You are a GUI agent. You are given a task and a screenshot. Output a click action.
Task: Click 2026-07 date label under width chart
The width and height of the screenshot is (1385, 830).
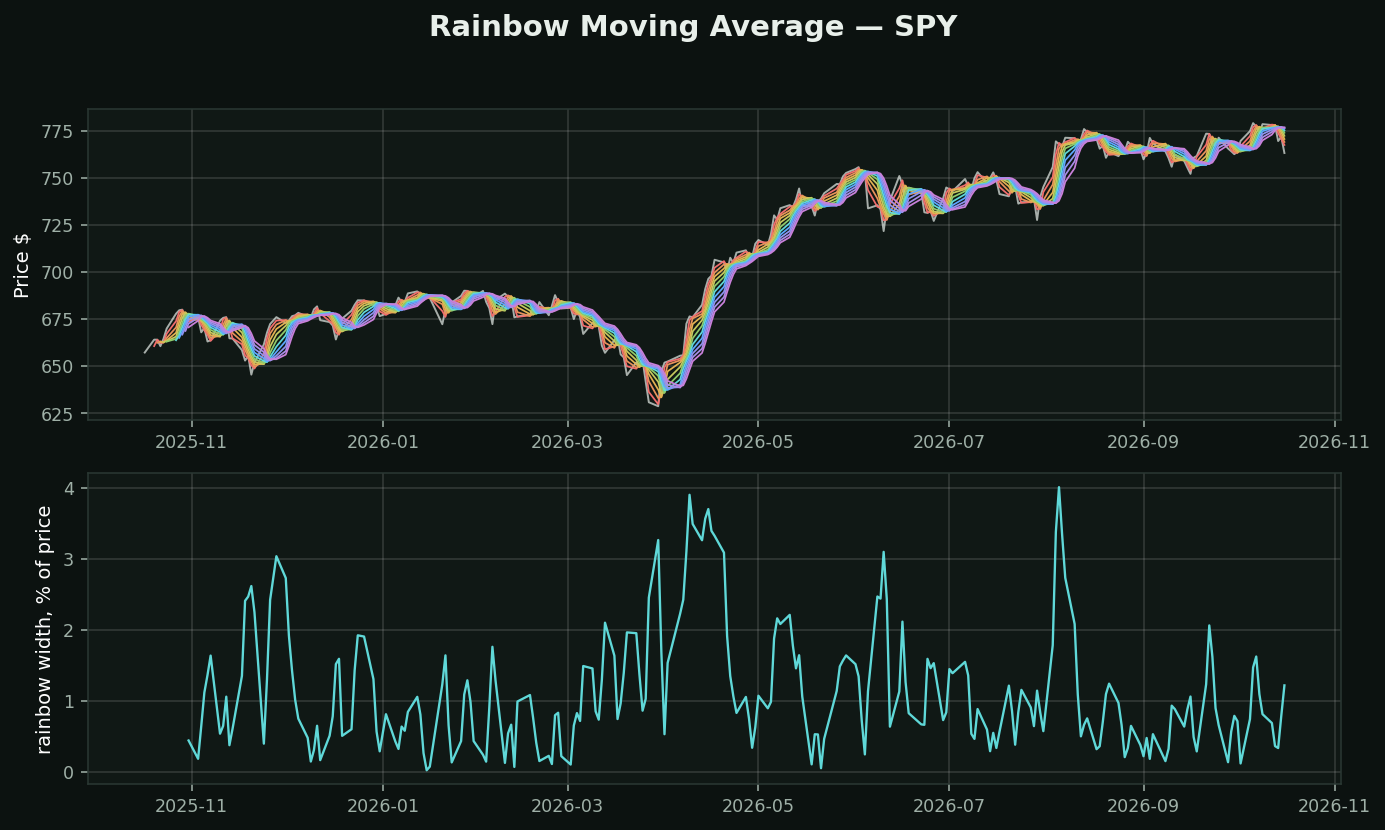coord(948,805)
